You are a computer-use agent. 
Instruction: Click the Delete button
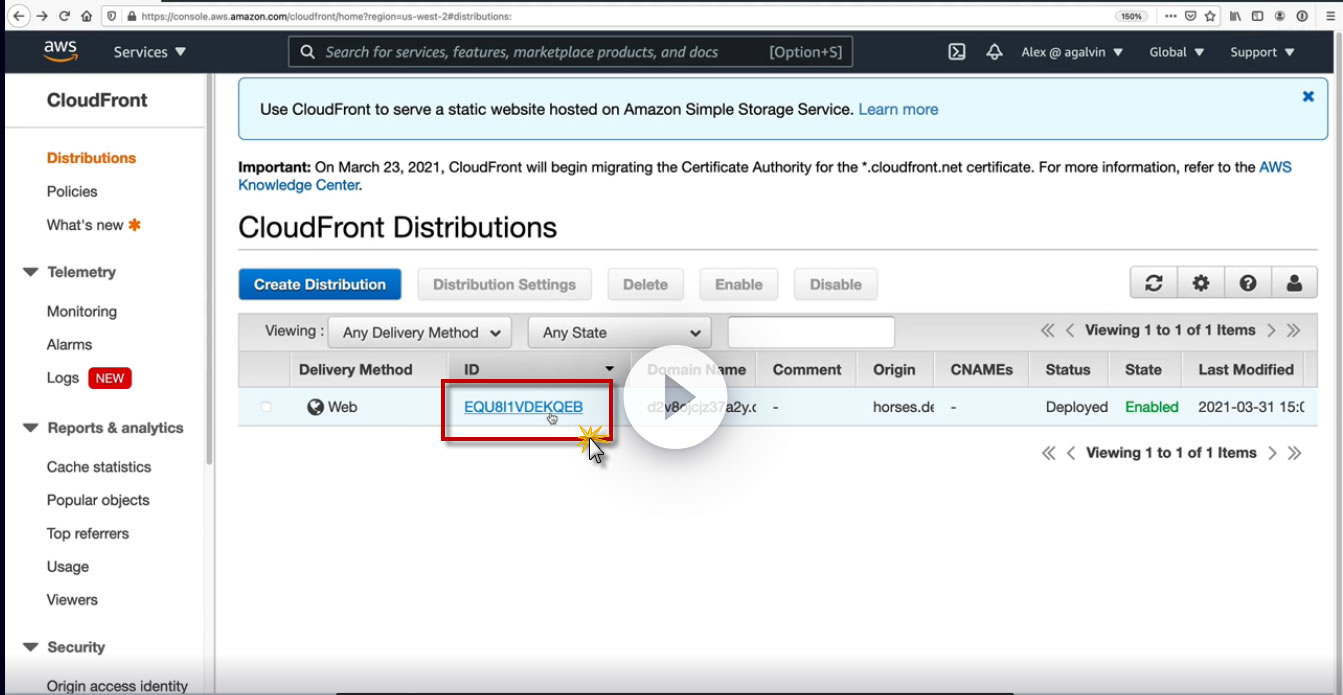pyautogui.click(x=645, y=284)
